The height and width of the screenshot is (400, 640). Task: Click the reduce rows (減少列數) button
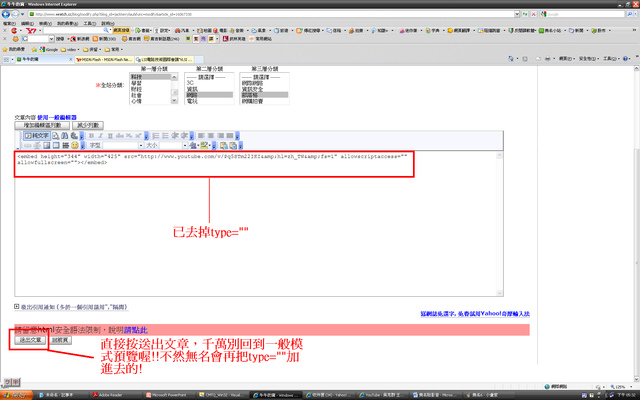(x=88, y=125)
